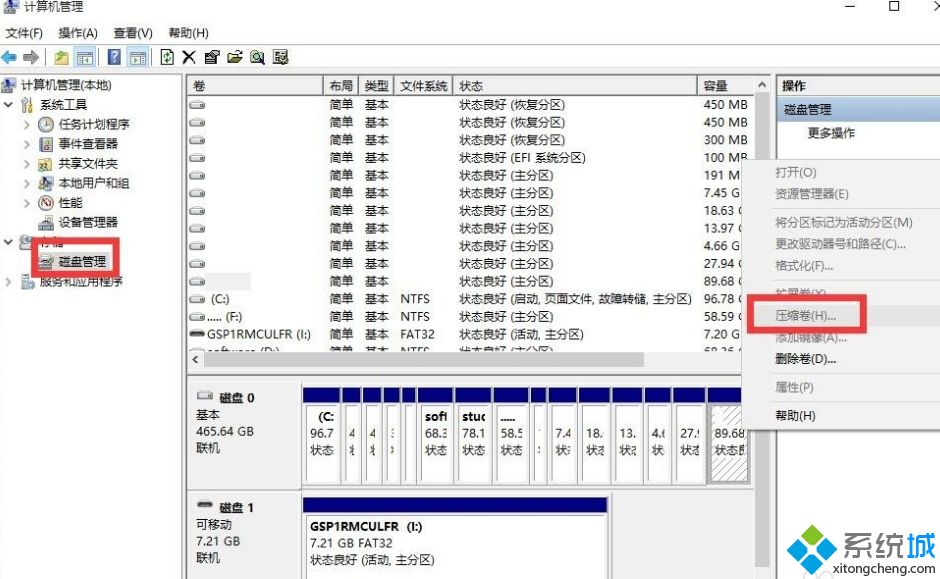Screen dimensions: 940x579
Task: Open the 文件(F) menu
Action: 24,33
